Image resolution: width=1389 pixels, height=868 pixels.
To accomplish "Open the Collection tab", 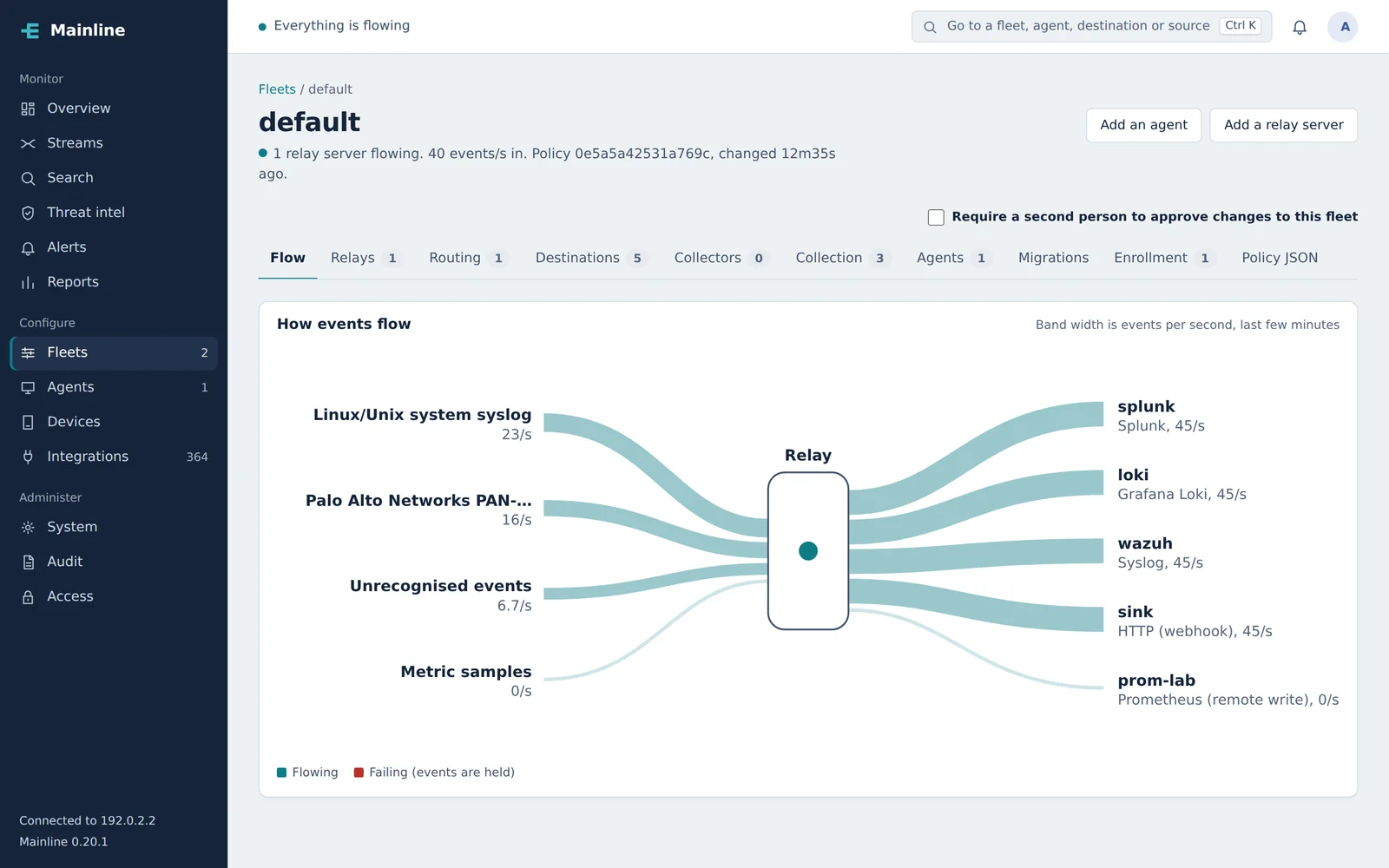I will tap(841, 258).
